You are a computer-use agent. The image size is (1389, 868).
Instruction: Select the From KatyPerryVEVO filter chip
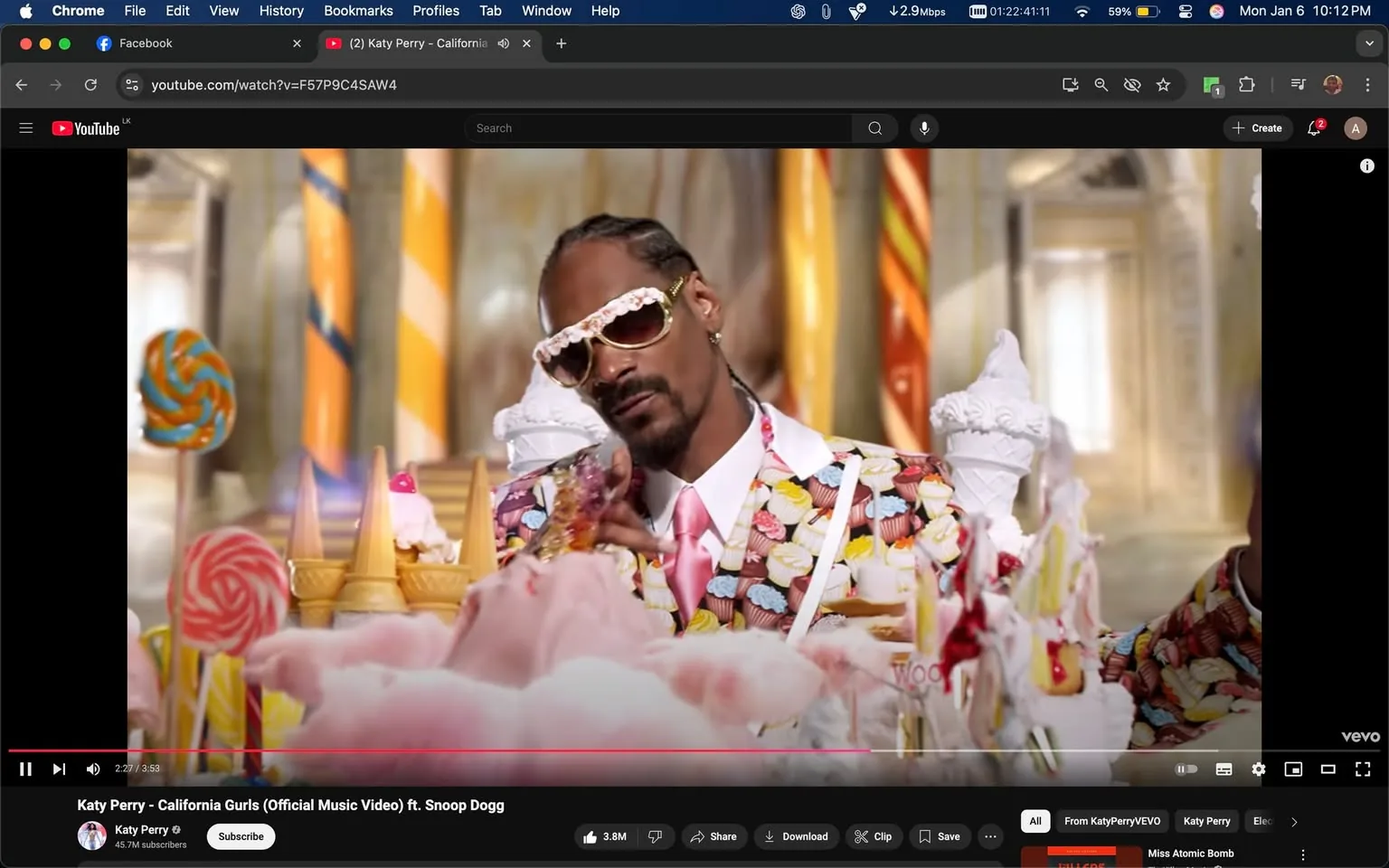click(x=1111, y=821)
